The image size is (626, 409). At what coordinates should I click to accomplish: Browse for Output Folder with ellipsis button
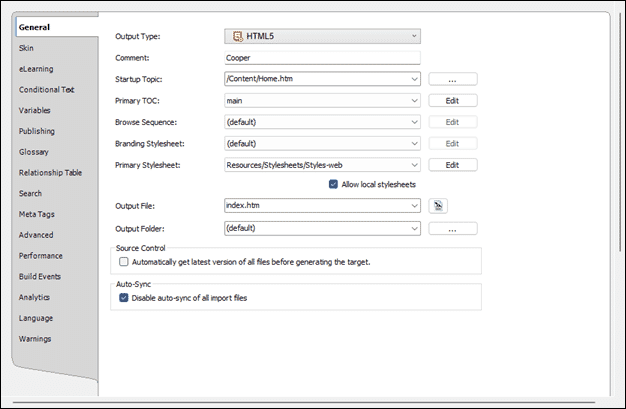pos(453,229)
